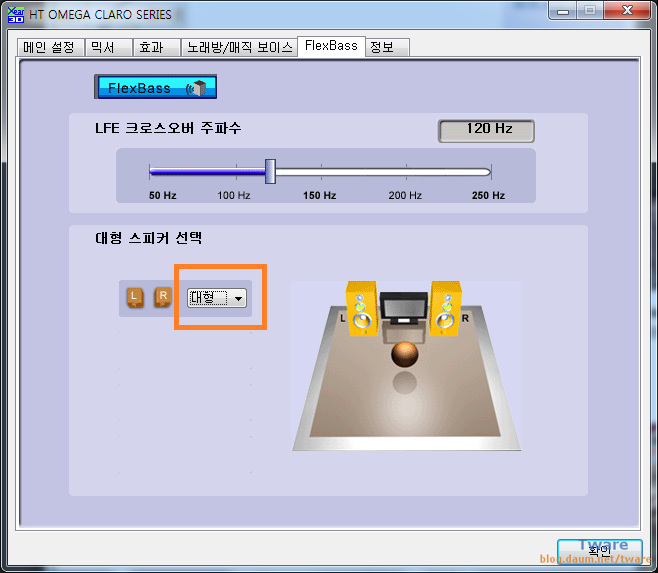Toggle the FlexBass enable button
658x573 pixels.
pos(155,87)
